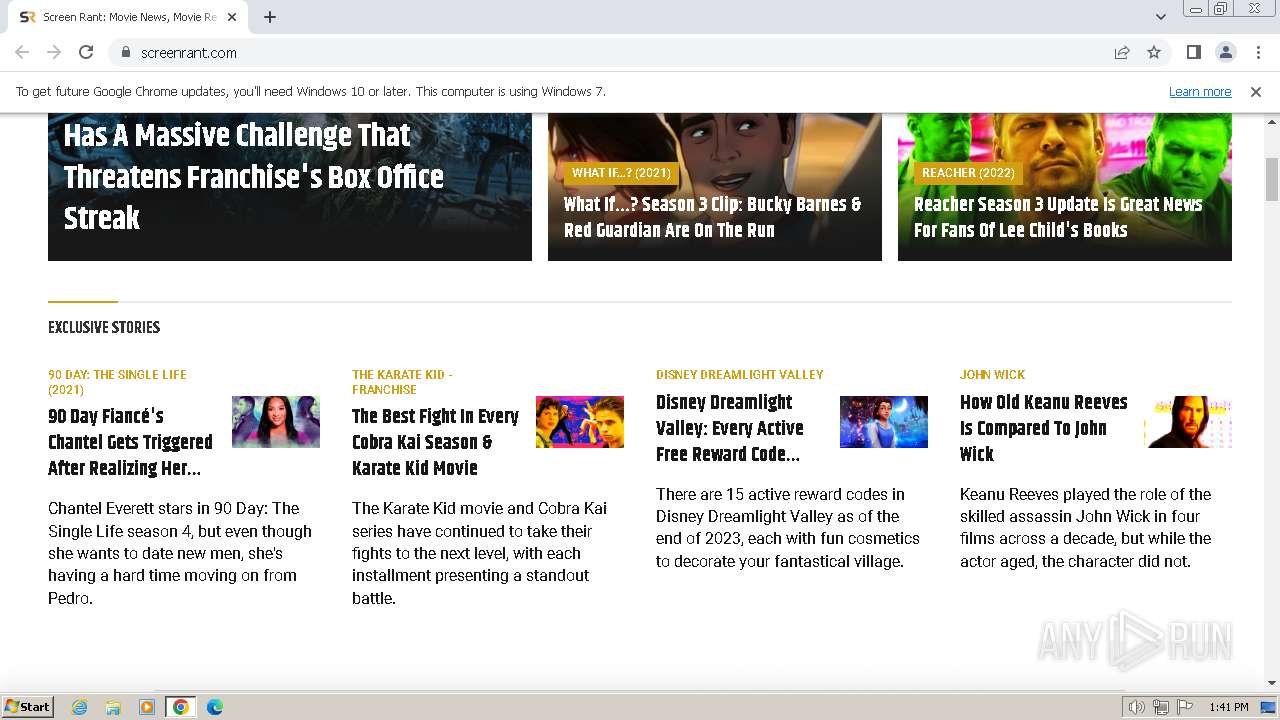Screen dimensions: 1280x720
Task: Click Disney Dreamlight Valley category label
Action: pos(739,374)
